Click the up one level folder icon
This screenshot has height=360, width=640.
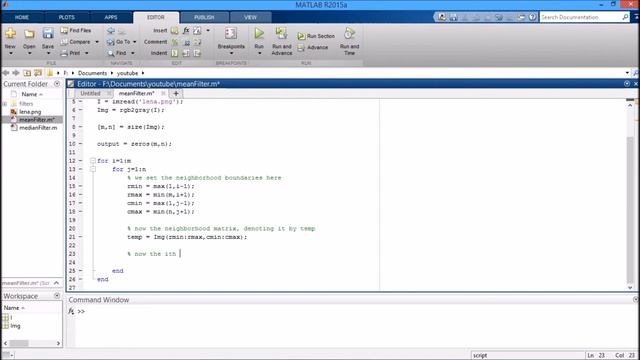pos(27,73)
